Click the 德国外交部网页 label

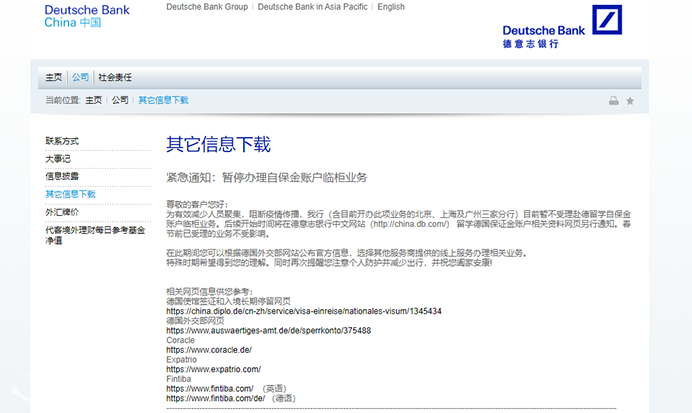click(195, 321)
